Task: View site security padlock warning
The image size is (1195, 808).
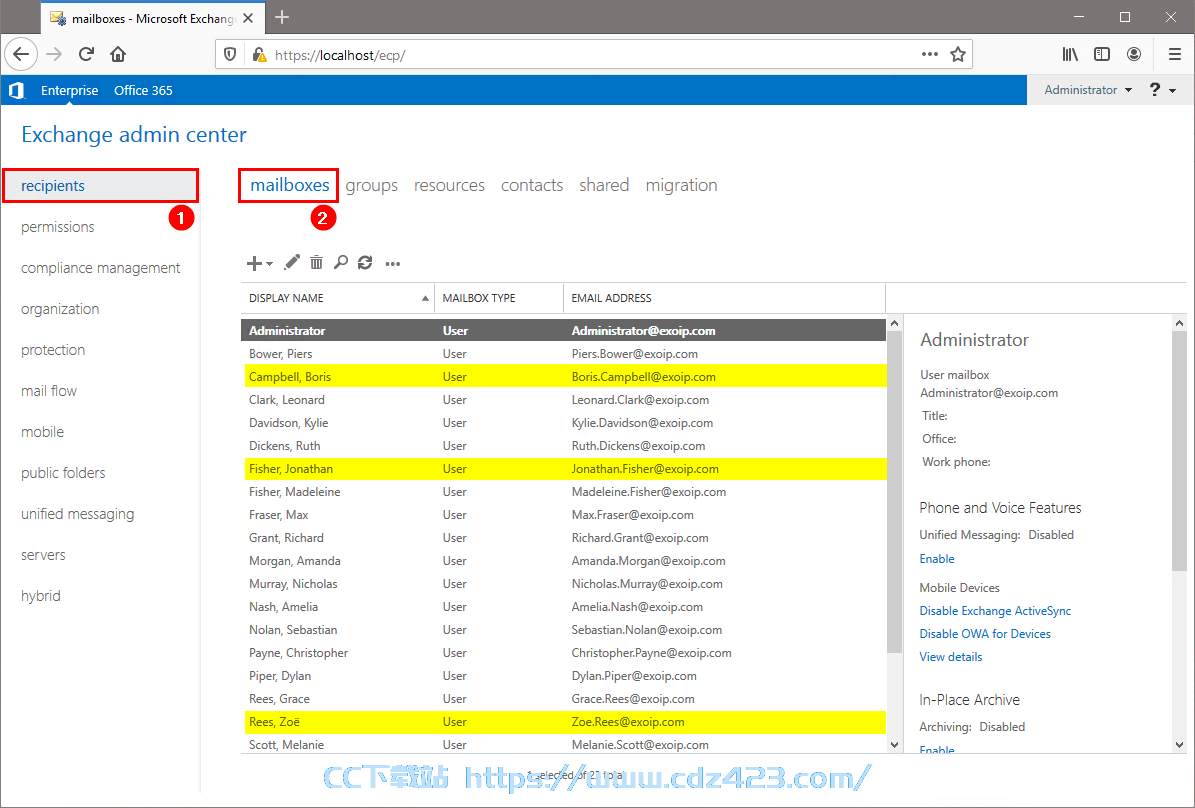Action: click(259, 55)
